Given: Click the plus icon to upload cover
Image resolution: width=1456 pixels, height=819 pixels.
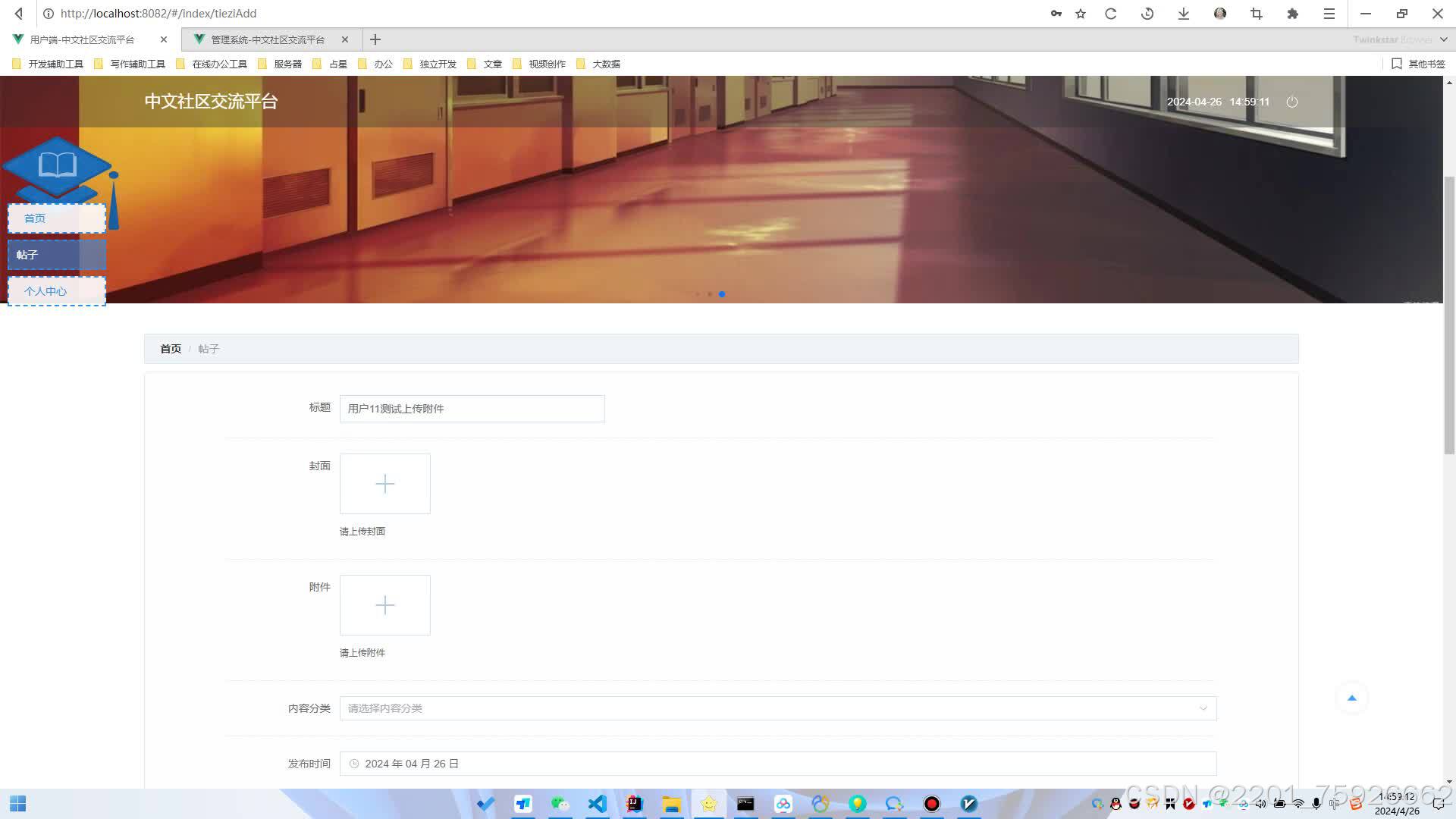Looking at the screenshot, I should pyautogui.click(x=384, y=484).
